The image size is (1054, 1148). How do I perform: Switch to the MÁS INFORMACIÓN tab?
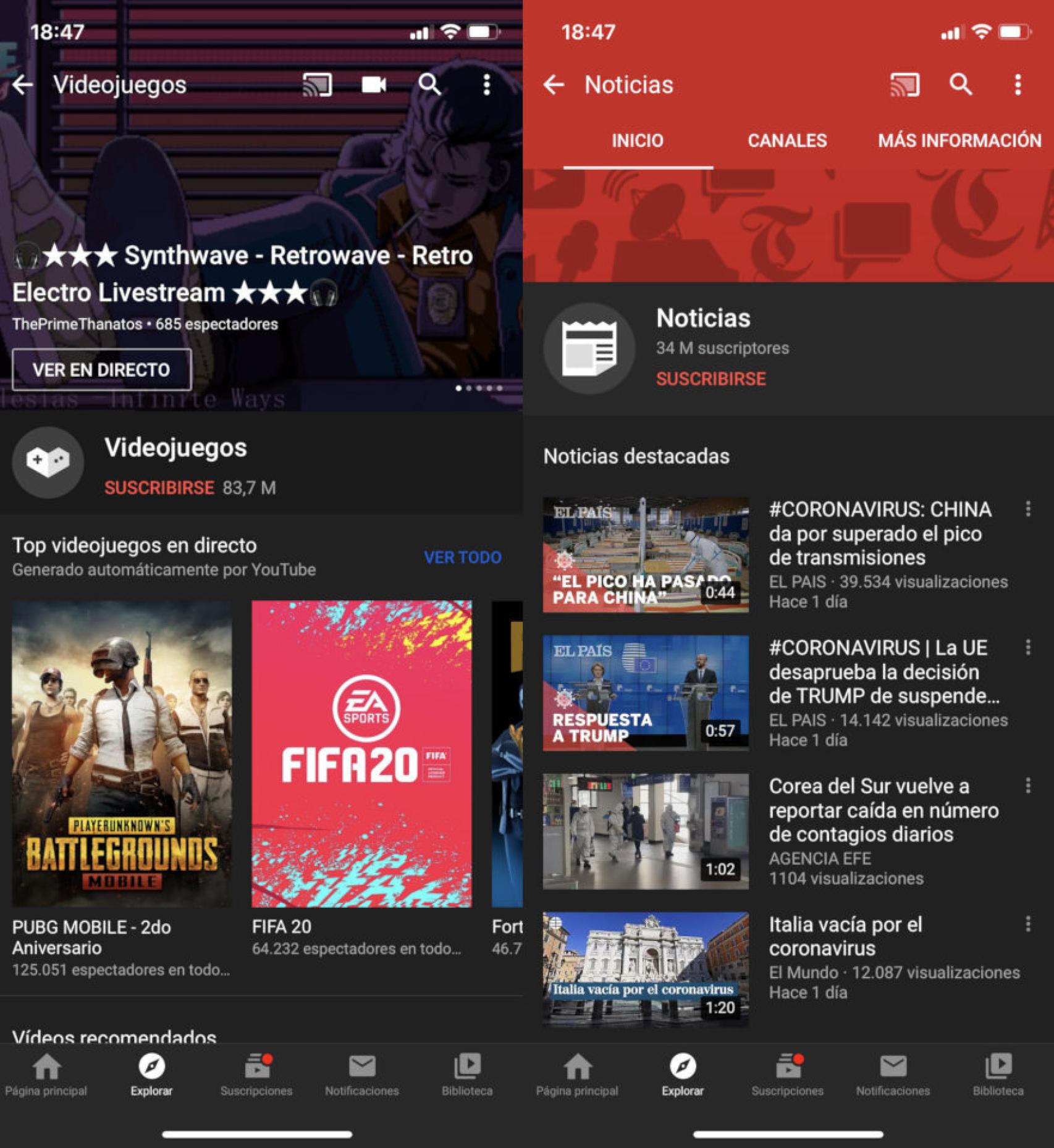coord(959,141)
